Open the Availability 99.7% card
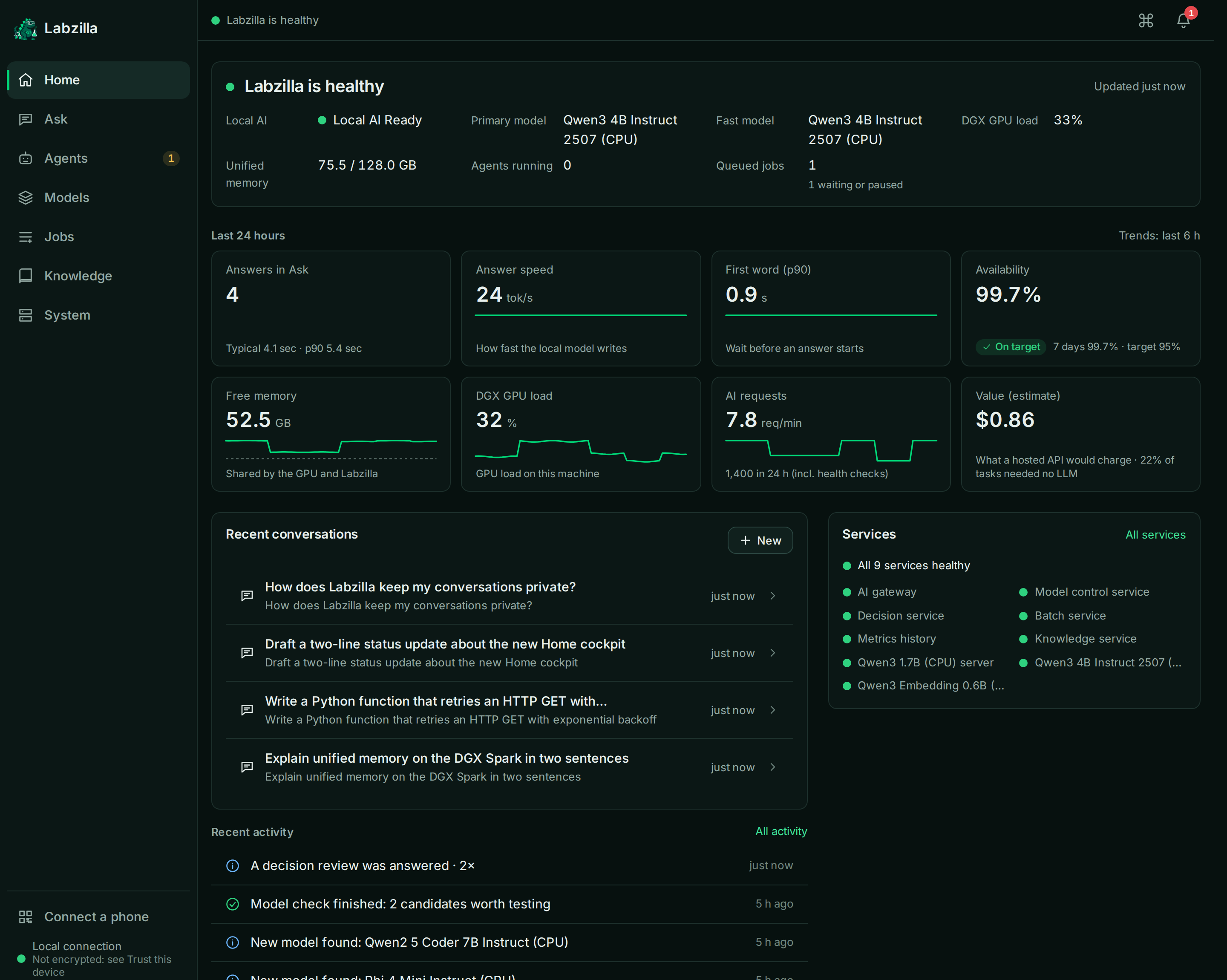 1080,308
